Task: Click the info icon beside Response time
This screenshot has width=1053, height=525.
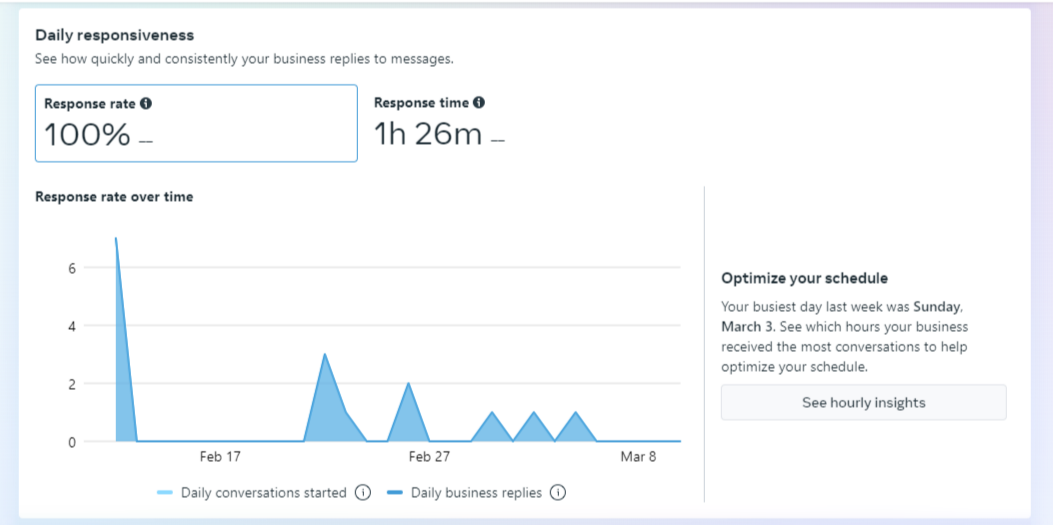Action: pyautogui.click(x=479, y=103)
